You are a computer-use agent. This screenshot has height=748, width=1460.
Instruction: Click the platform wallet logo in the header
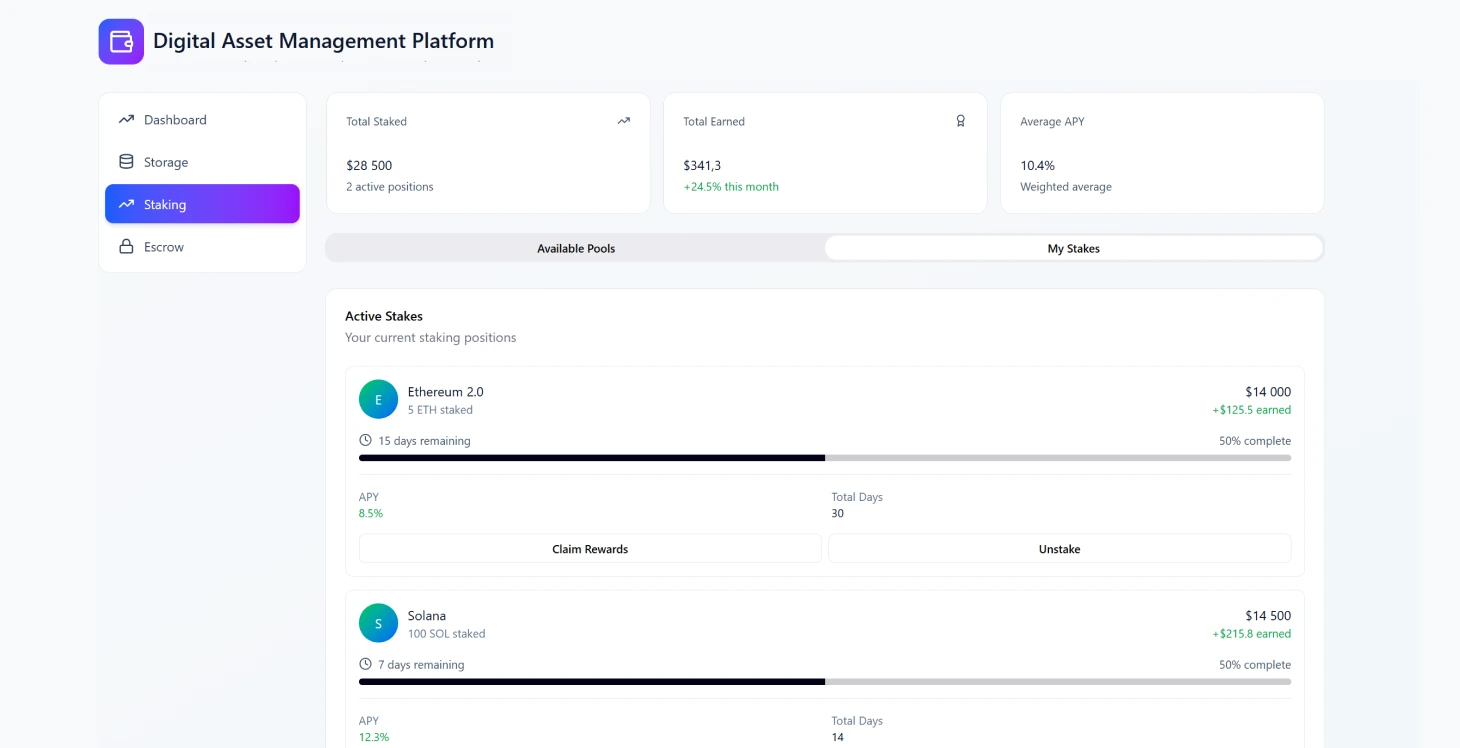(121, 41)
